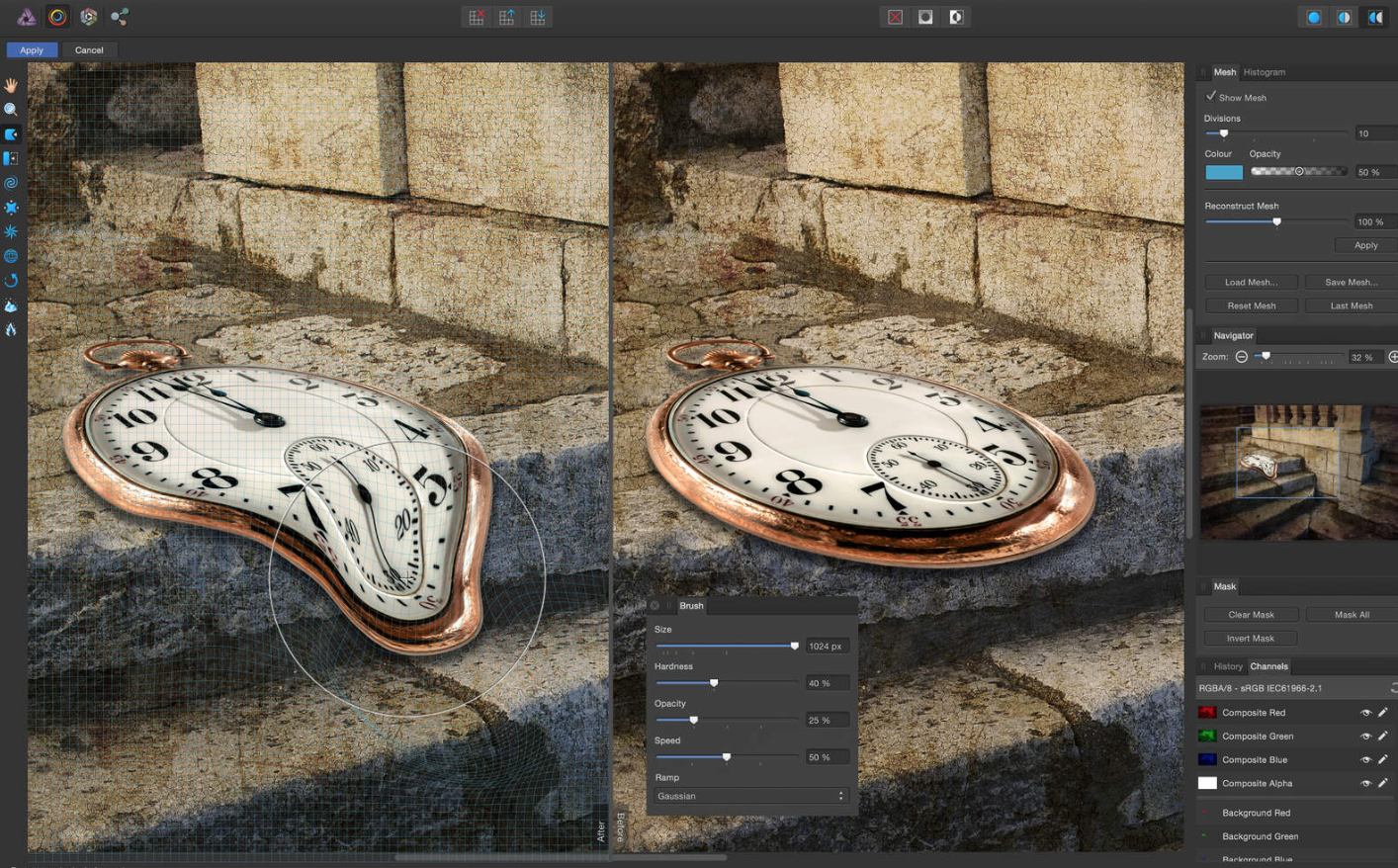Click the Last Mesh button
This screenshot has width=1398, height=868.
tap(1351, 305)
